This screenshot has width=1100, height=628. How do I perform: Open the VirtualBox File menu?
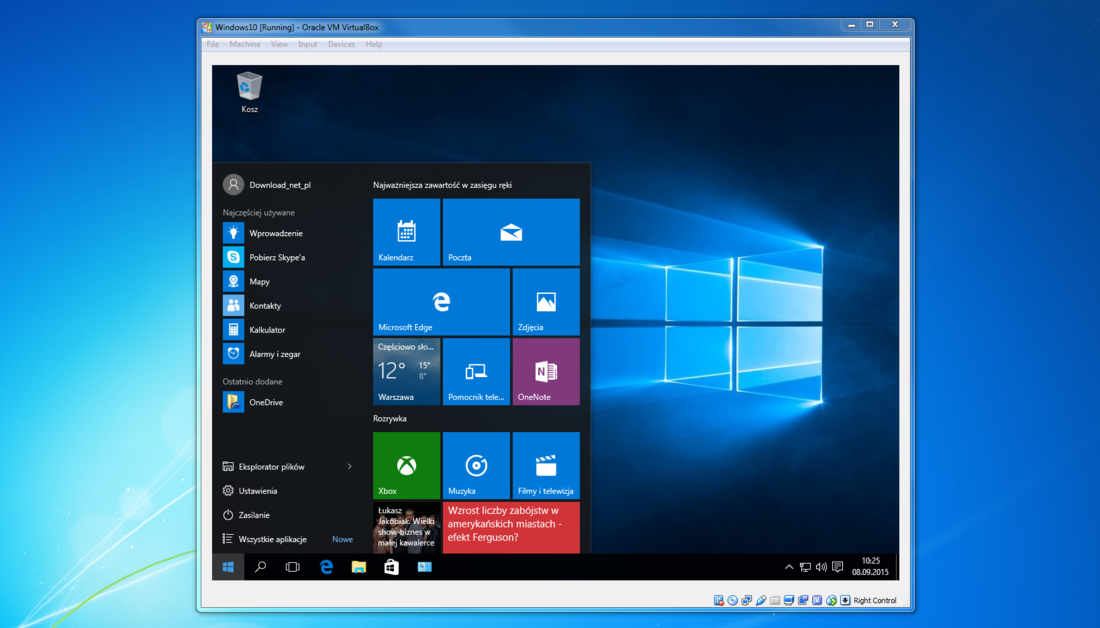(213, 44)
